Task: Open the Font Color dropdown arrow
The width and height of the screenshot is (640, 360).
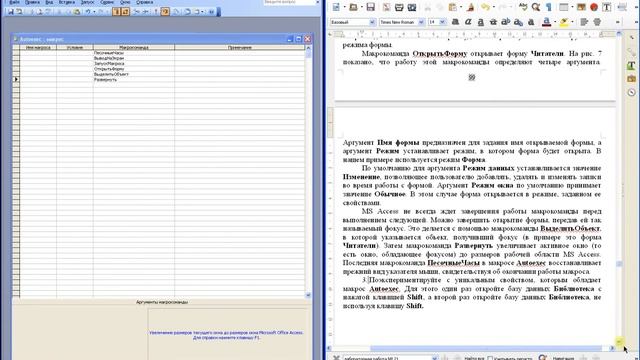Action: coord(555,22)
